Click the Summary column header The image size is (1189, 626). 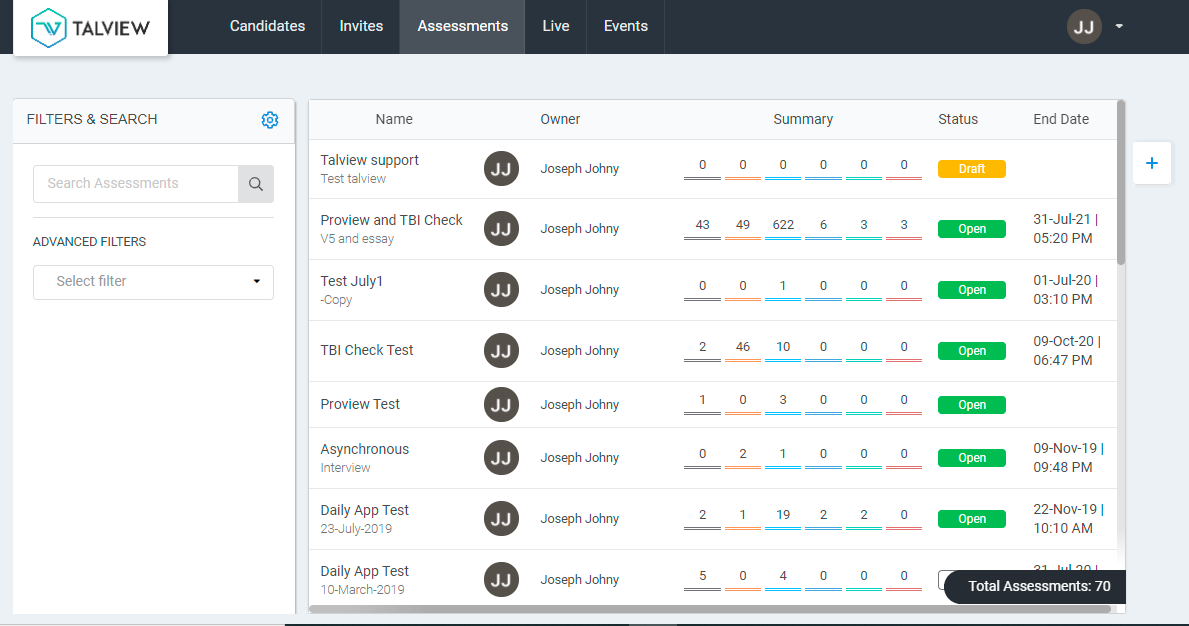803,119
